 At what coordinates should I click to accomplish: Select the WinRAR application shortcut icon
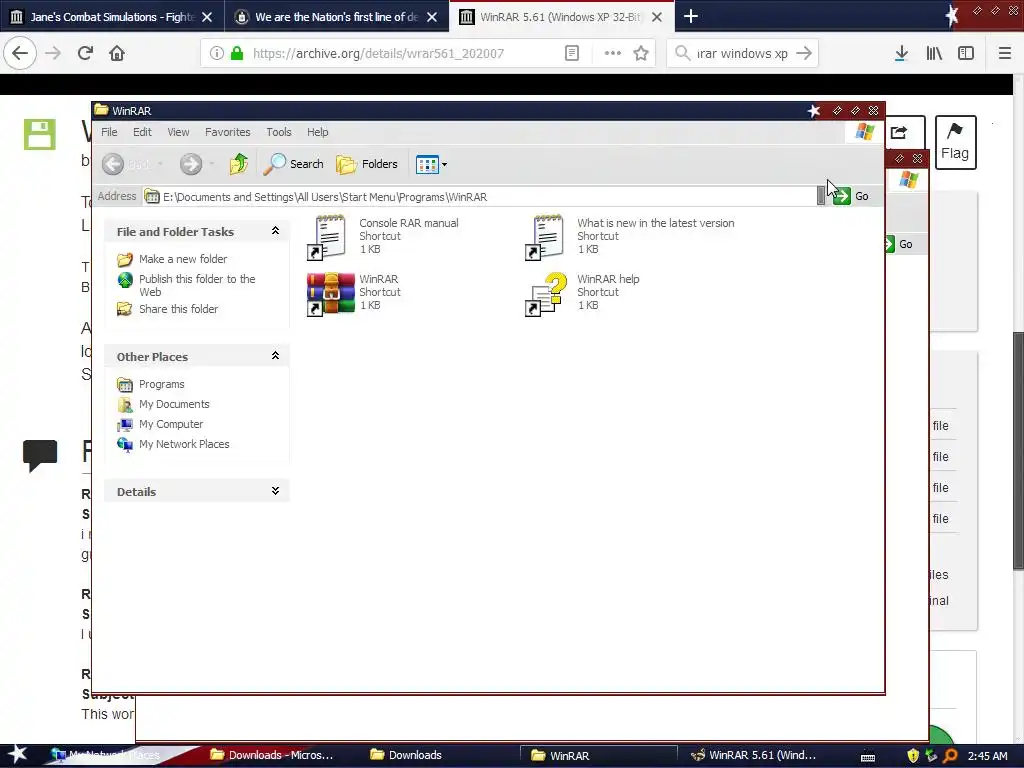[x=330, y=293]
